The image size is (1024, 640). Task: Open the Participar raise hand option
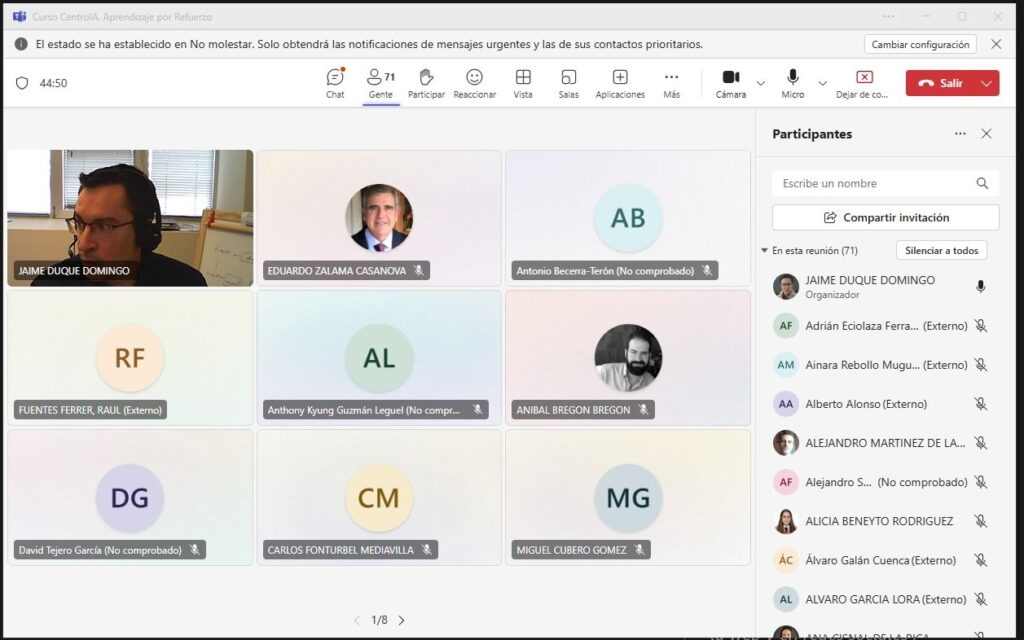point(426,84)
